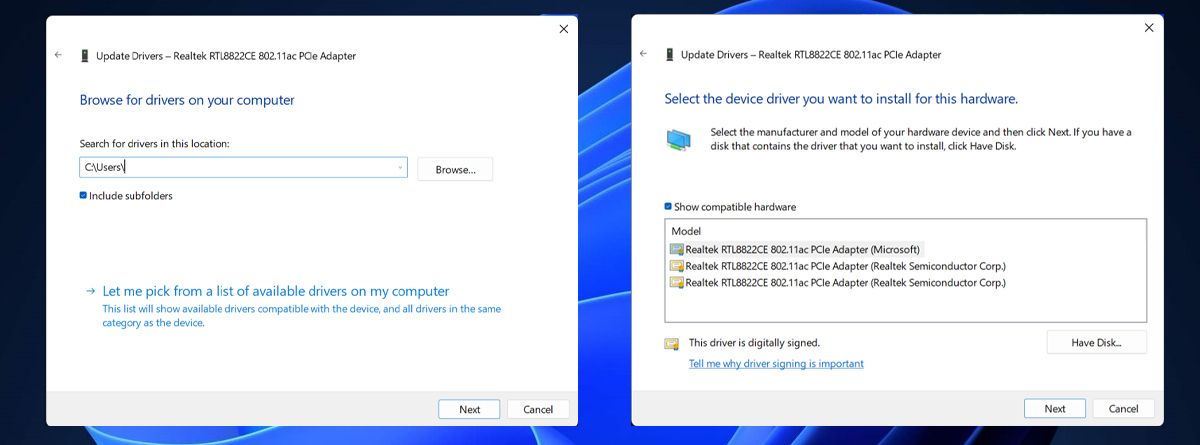Click into the driver location path field

tap(240, 168)
